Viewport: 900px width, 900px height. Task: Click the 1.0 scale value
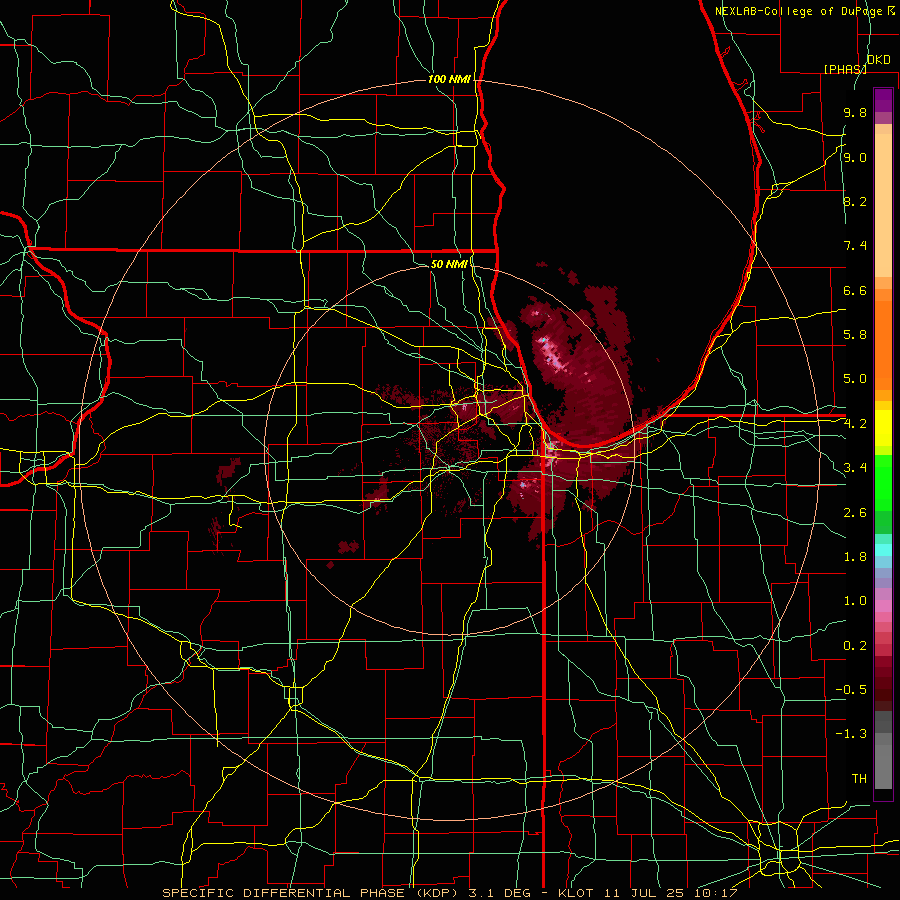(x=855, y=601)
